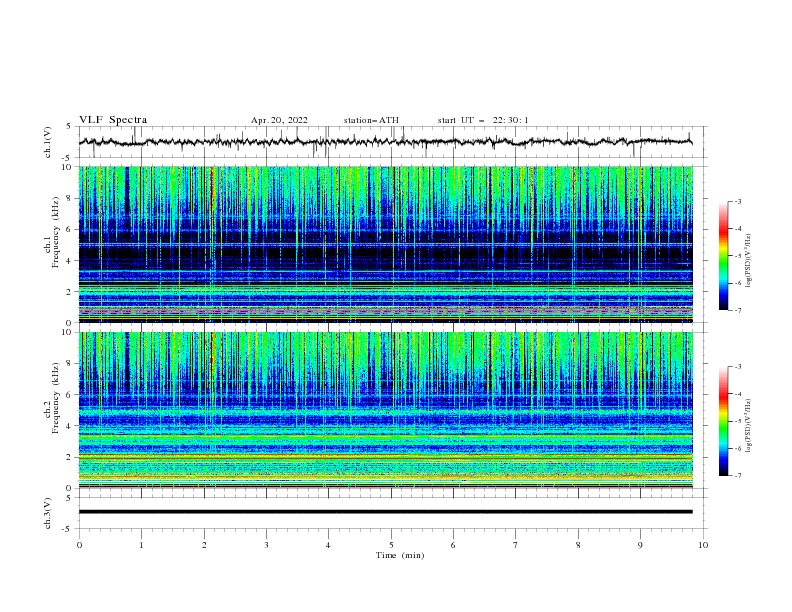
Task: Click the 'VLF Spectra' title text
Action: [113, 120]
